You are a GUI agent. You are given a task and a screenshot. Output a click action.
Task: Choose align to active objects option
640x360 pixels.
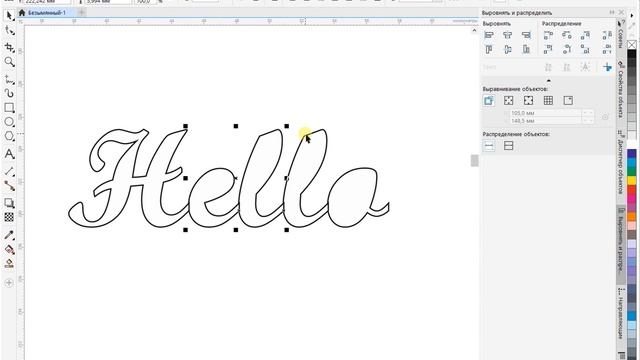[x=489, y=100]
